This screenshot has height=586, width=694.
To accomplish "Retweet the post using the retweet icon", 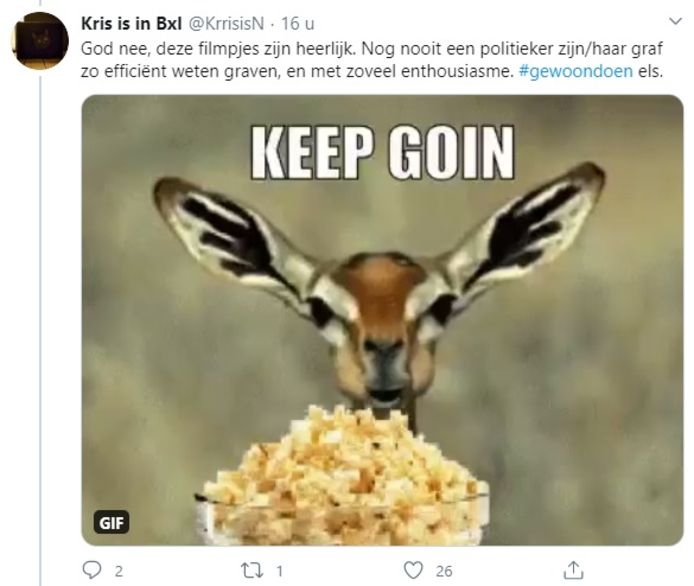I will tap(253, 570).
